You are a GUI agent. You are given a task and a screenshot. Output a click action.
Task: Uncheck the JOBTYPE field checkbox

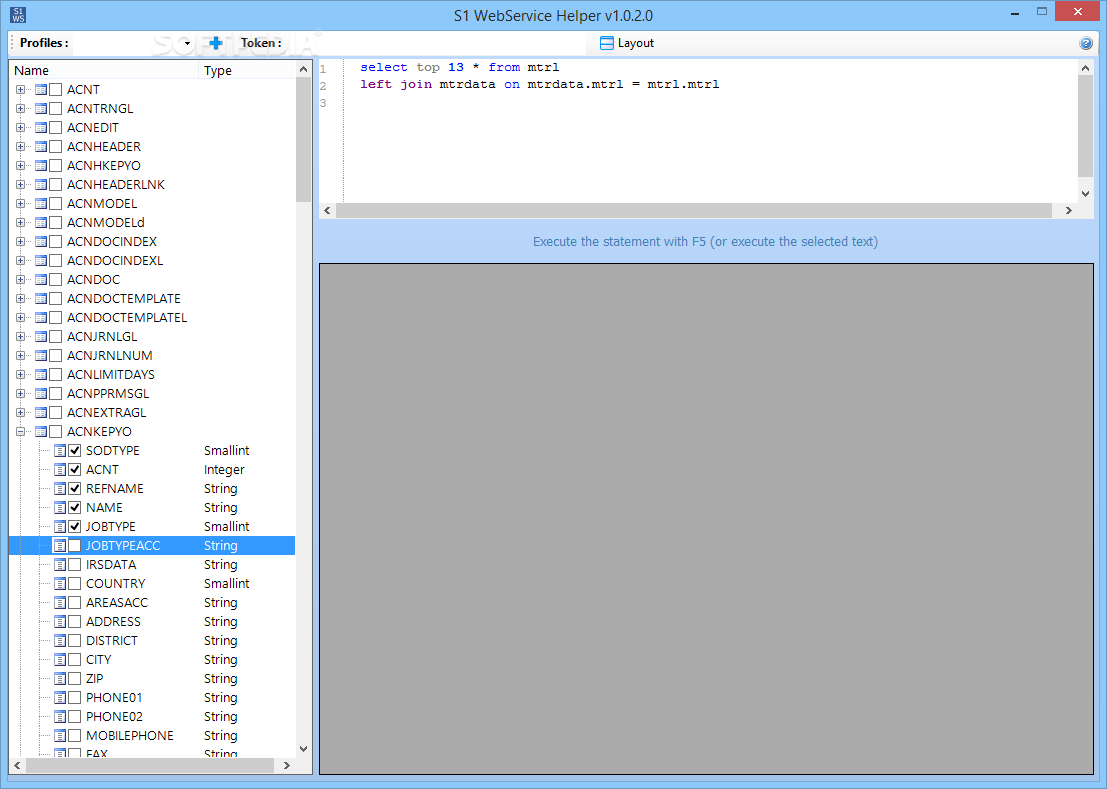75,526
